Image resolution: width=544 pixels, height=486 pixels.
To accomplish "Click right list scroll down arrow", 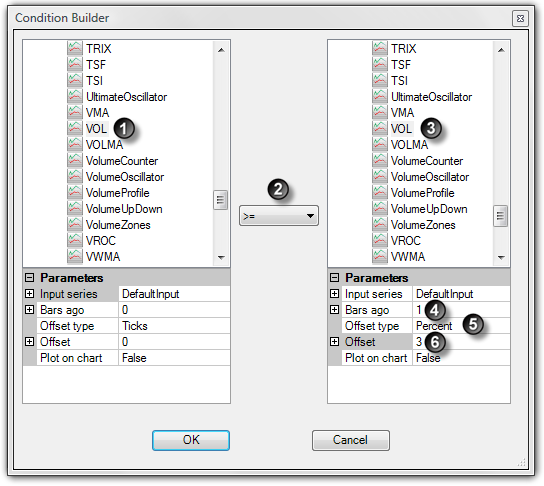I will point(501,257).
